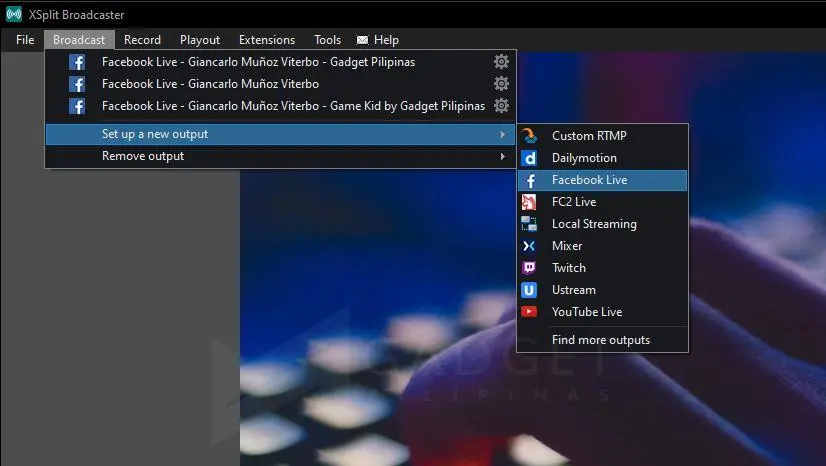The width and height of the screenshot is (826, 466).
Task: Click the FC2 Live icon
Action: click(x=529, y=202)
